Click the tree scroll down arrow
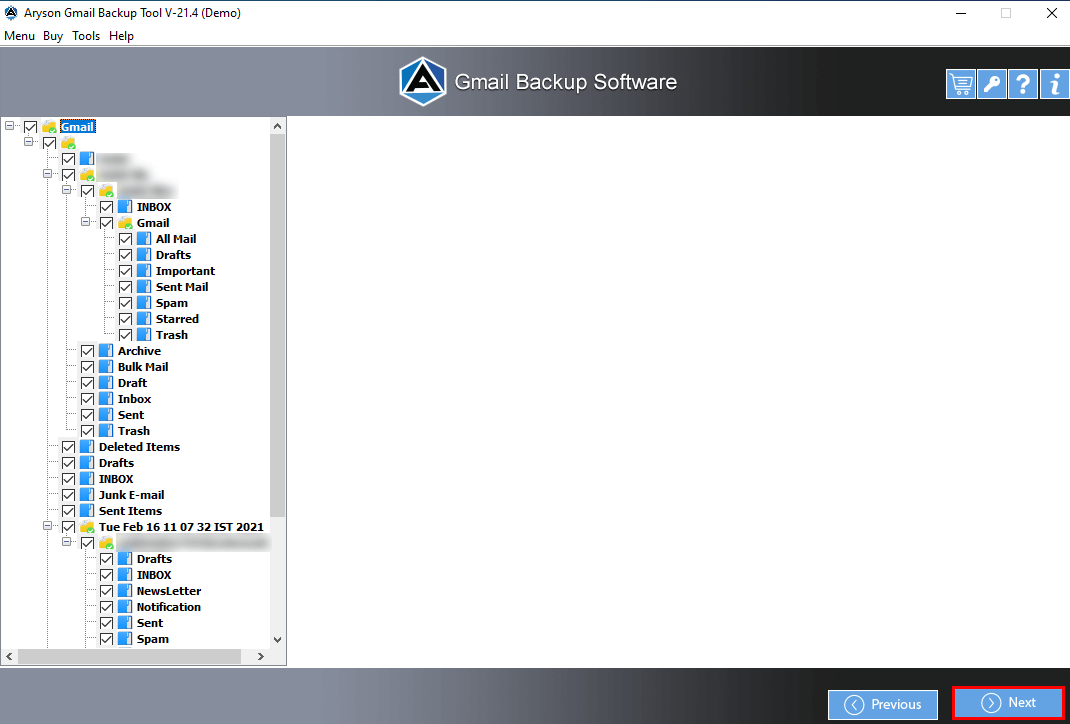 click(x=277, y=639)
